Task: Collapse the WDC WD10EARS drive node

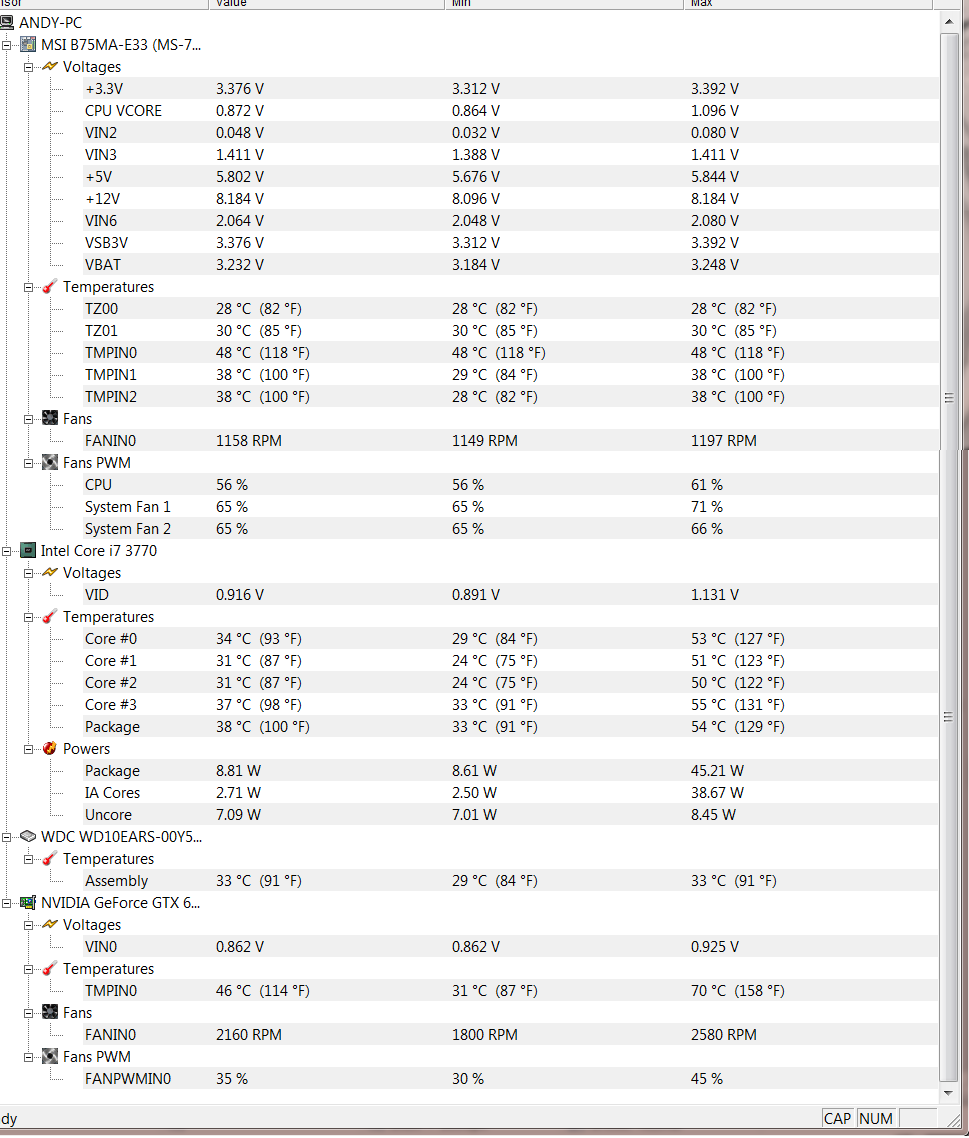Action: [7, 837]
